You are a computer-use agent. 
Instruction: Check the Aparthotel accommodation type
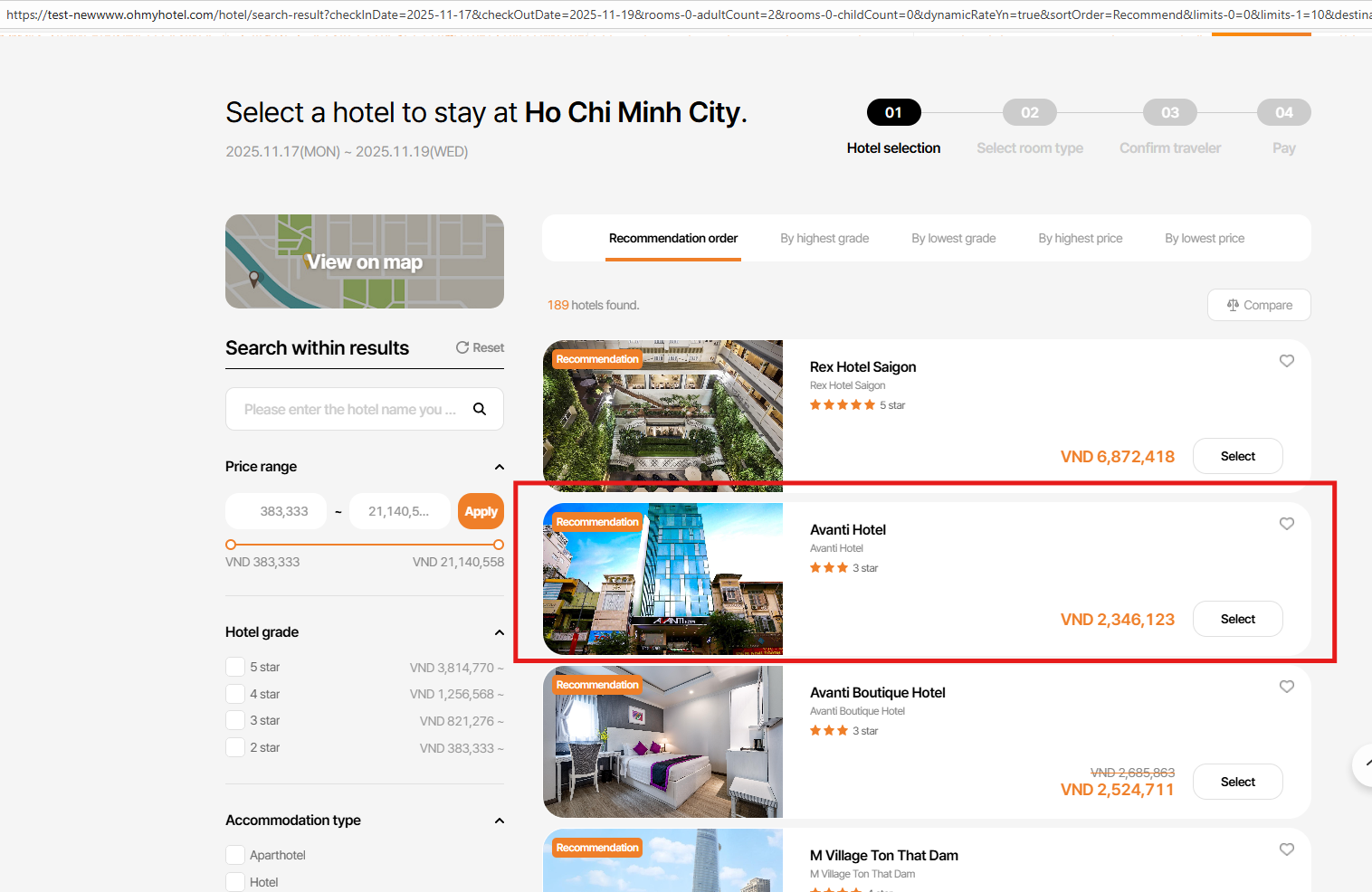[x=235, y=855]
